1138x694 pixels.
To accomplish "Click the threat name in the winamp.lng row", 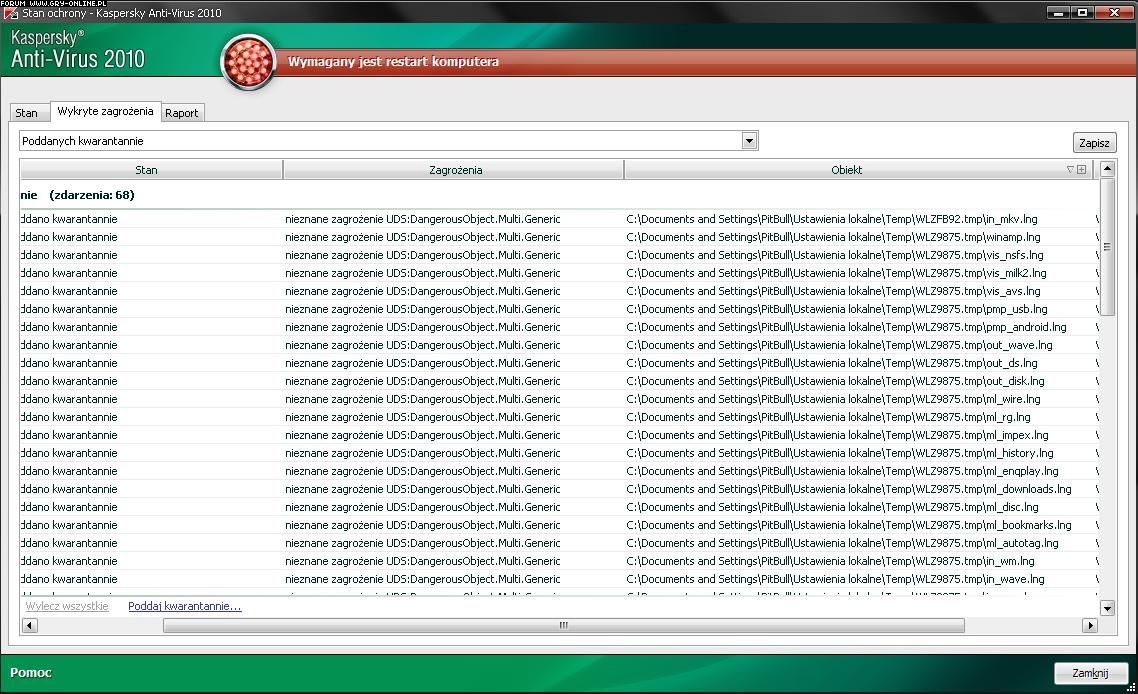I will tap(422, 237).
